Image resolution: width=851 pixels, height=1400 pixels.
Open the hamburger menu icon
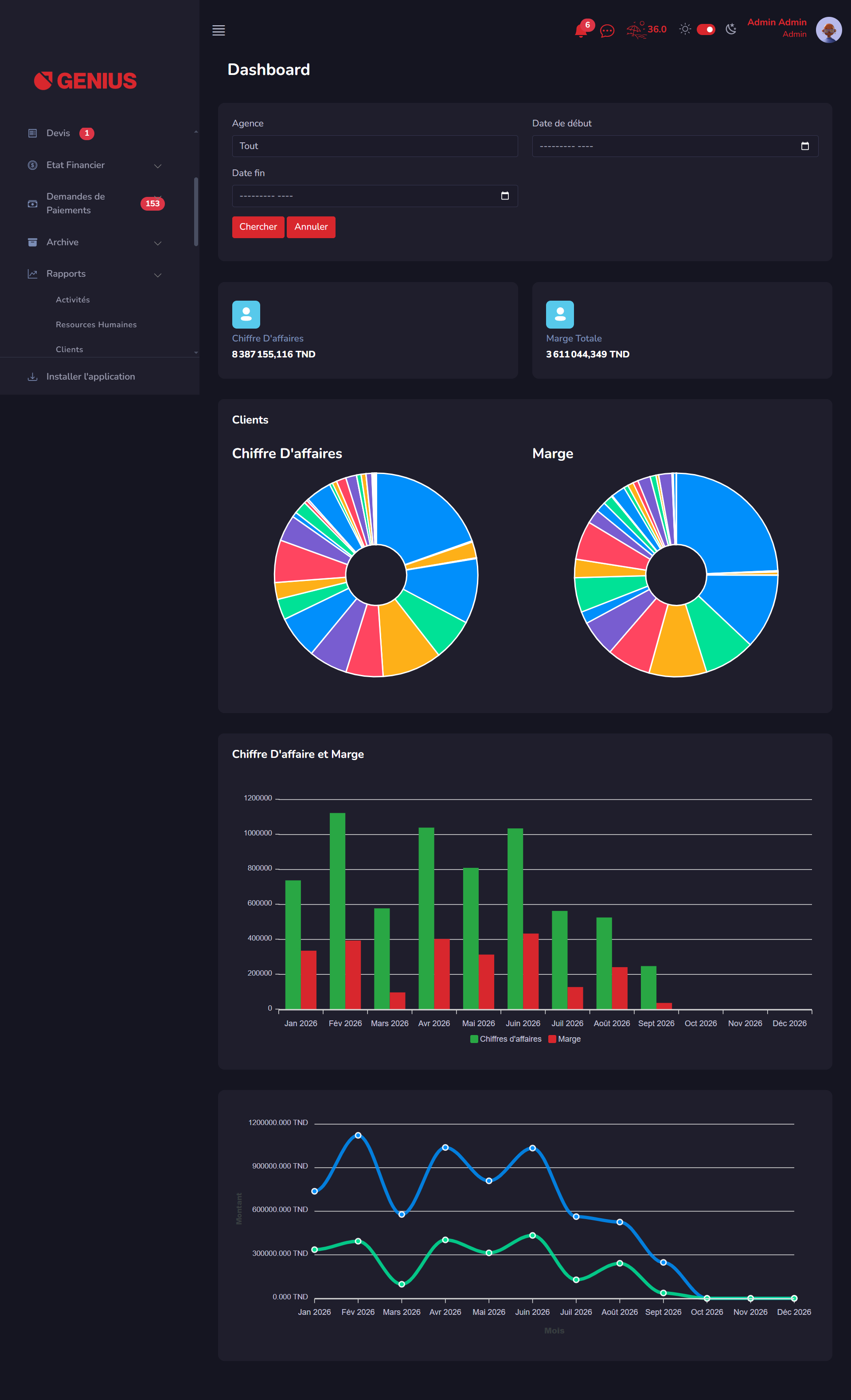pos(219,30)
